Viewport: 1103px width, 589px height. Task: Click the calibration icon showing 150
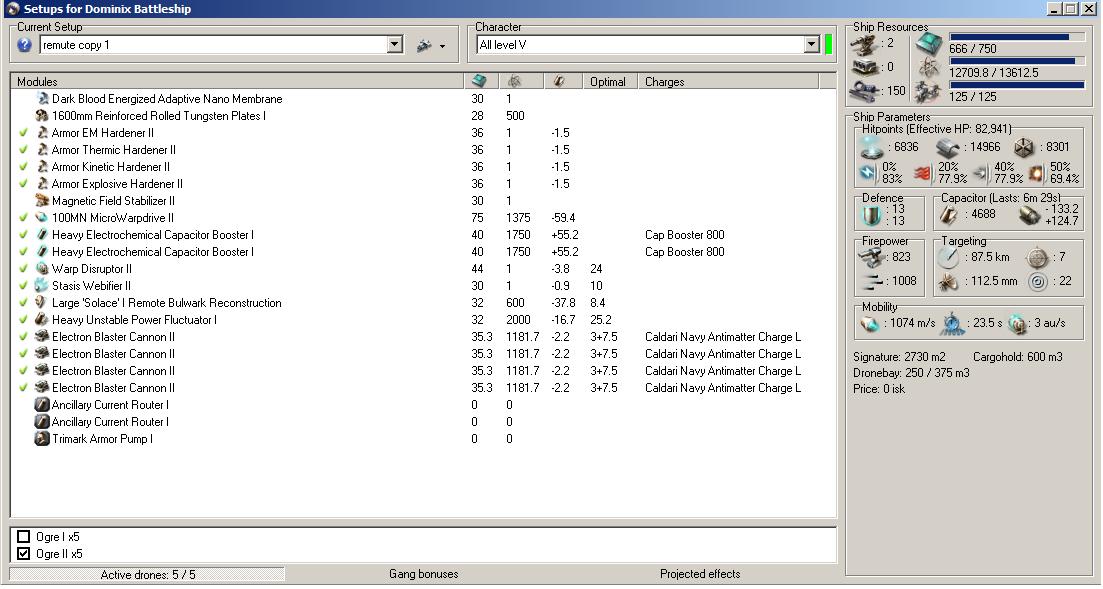point(864,91)
